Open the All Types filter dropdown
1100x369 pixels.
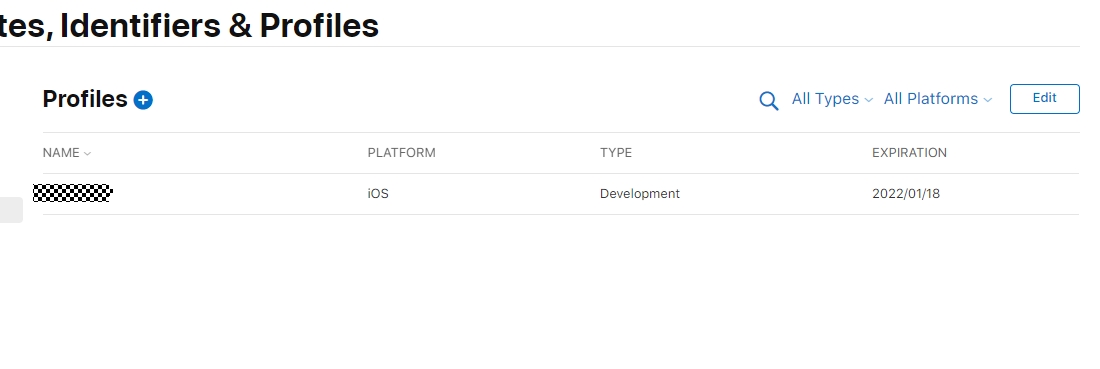832,99
